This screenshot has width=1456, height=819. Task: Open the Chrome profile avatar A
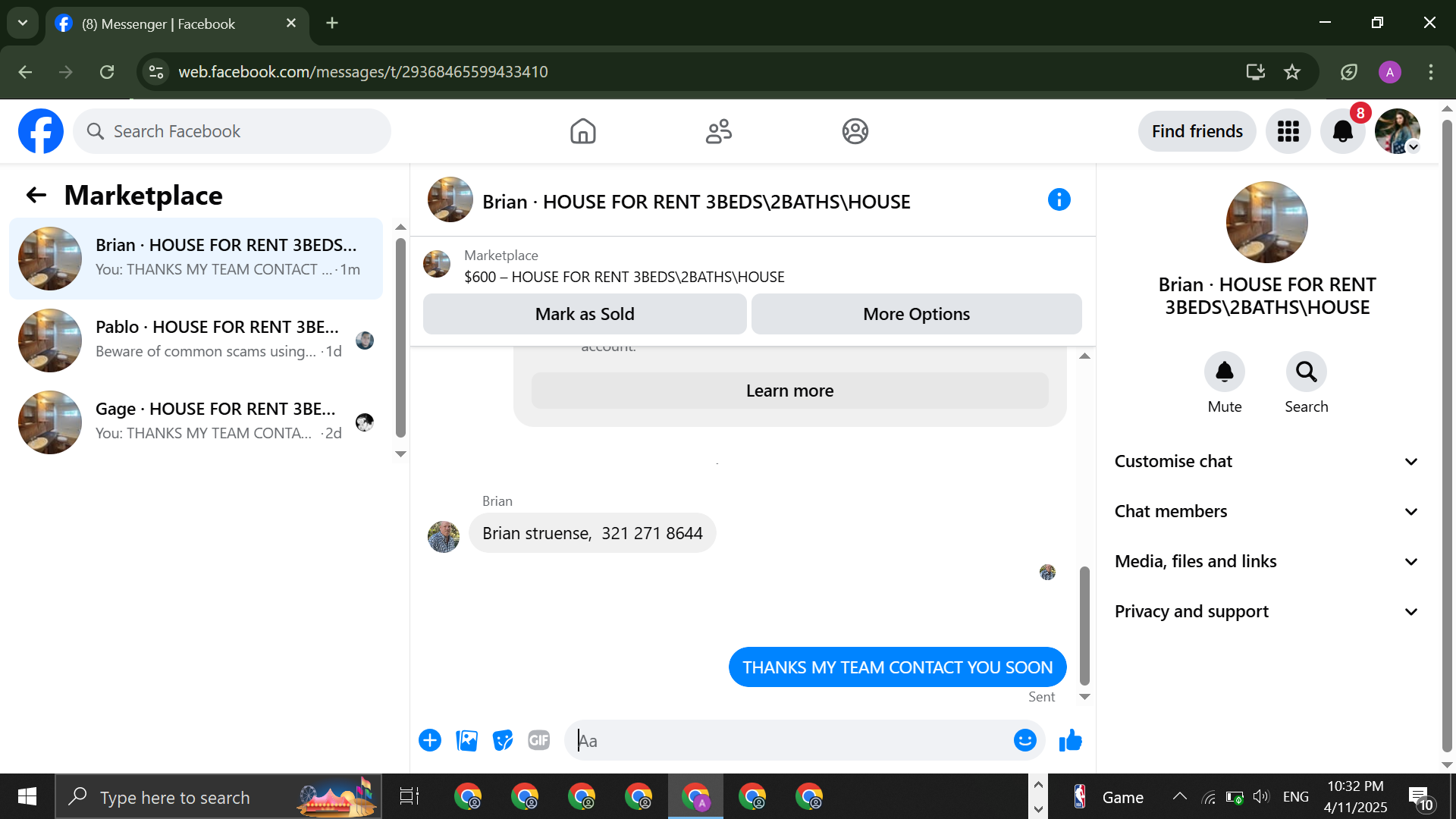[x=1390, y=72]
